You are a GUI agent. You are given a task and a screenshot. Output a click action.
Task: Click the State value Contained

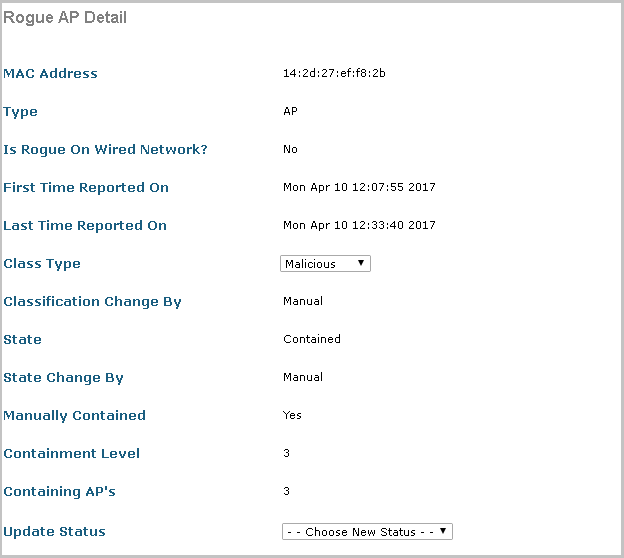tap(312, 339)
